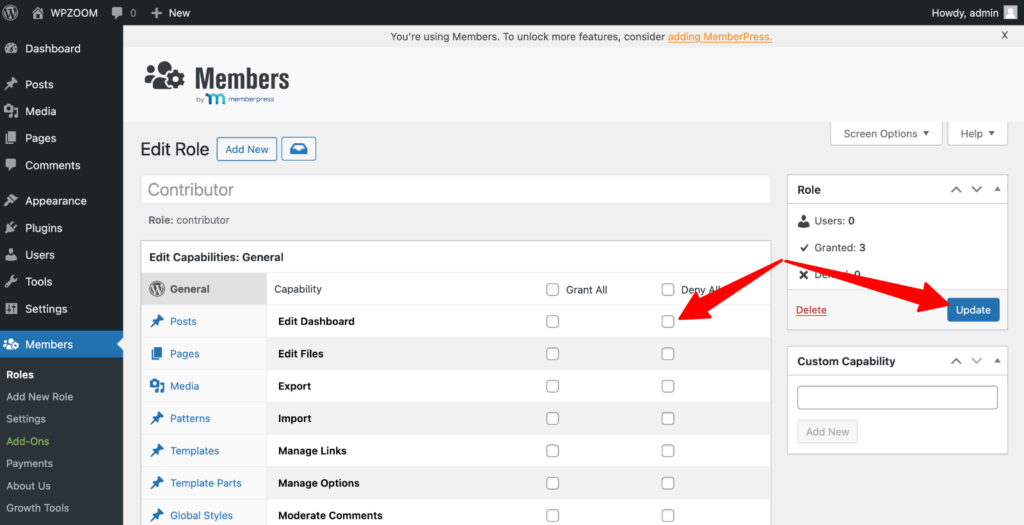Click the Members group icon in the sidebar
Image resolution: width=1024 pixels, height=525 pixels.
11,344
